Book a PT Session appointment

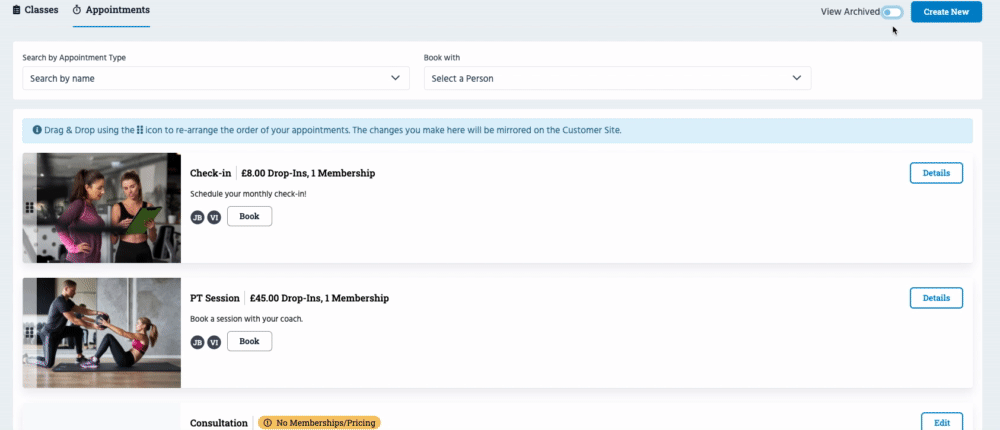click(249, 342)
